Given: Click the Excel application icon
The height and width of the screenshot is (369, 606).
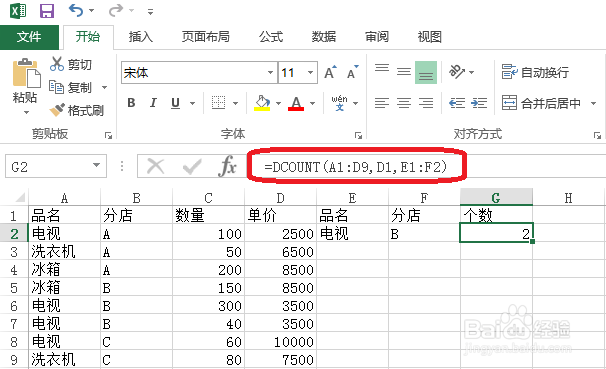Looking at the screenshot, I should tap(18, 10).
